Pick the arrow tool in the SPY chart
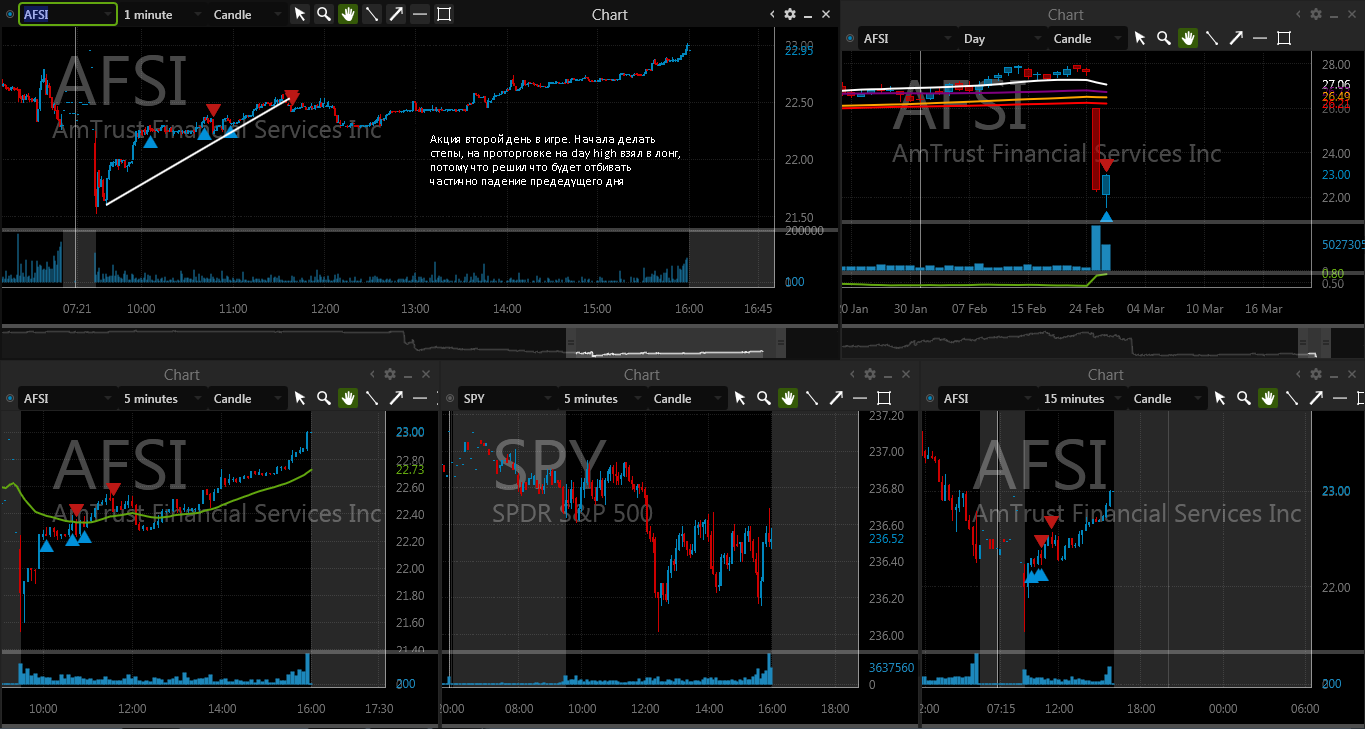1365x729 pixels. pyautogui.click(x=836, y=398)
